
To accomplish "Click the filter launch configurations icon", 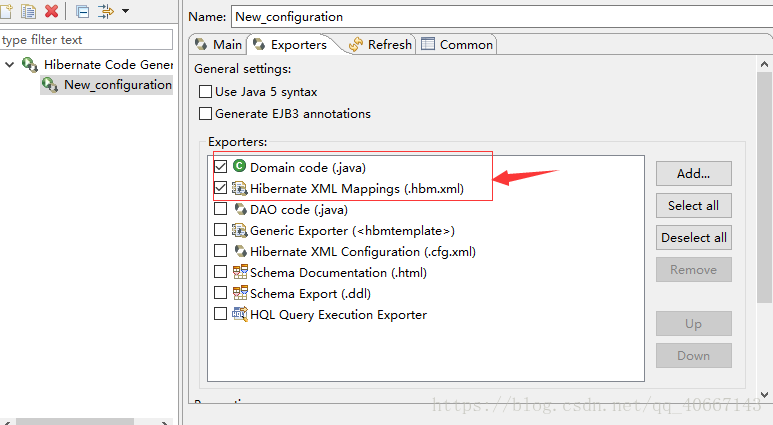I will tap(105, 11).
